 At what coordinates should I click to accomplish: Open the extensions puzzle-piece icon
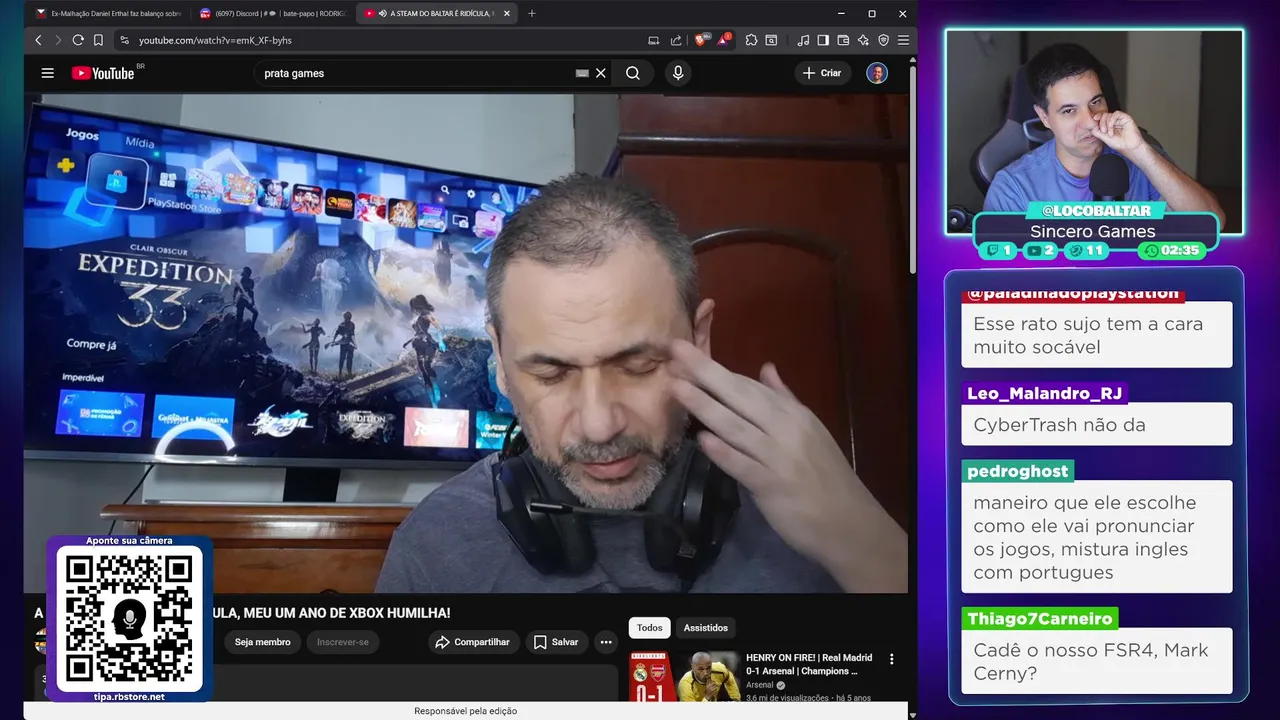tap(751, 40)
